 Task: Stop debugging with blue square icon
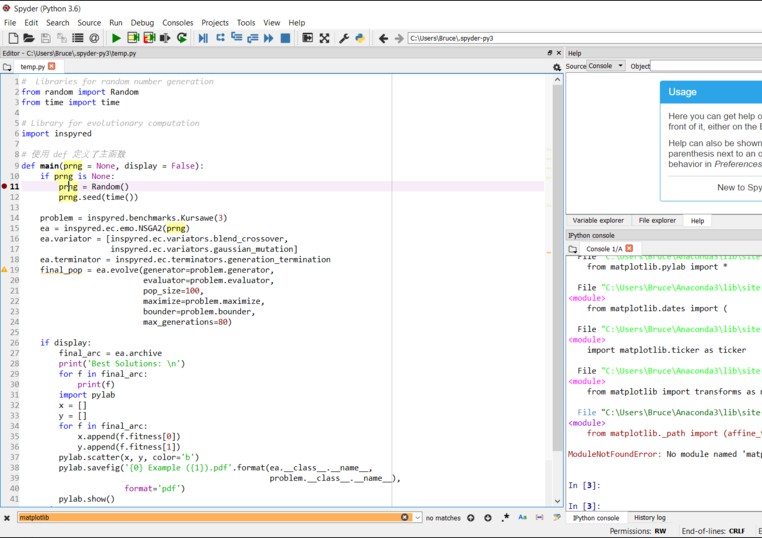click(x=285, y=38)
